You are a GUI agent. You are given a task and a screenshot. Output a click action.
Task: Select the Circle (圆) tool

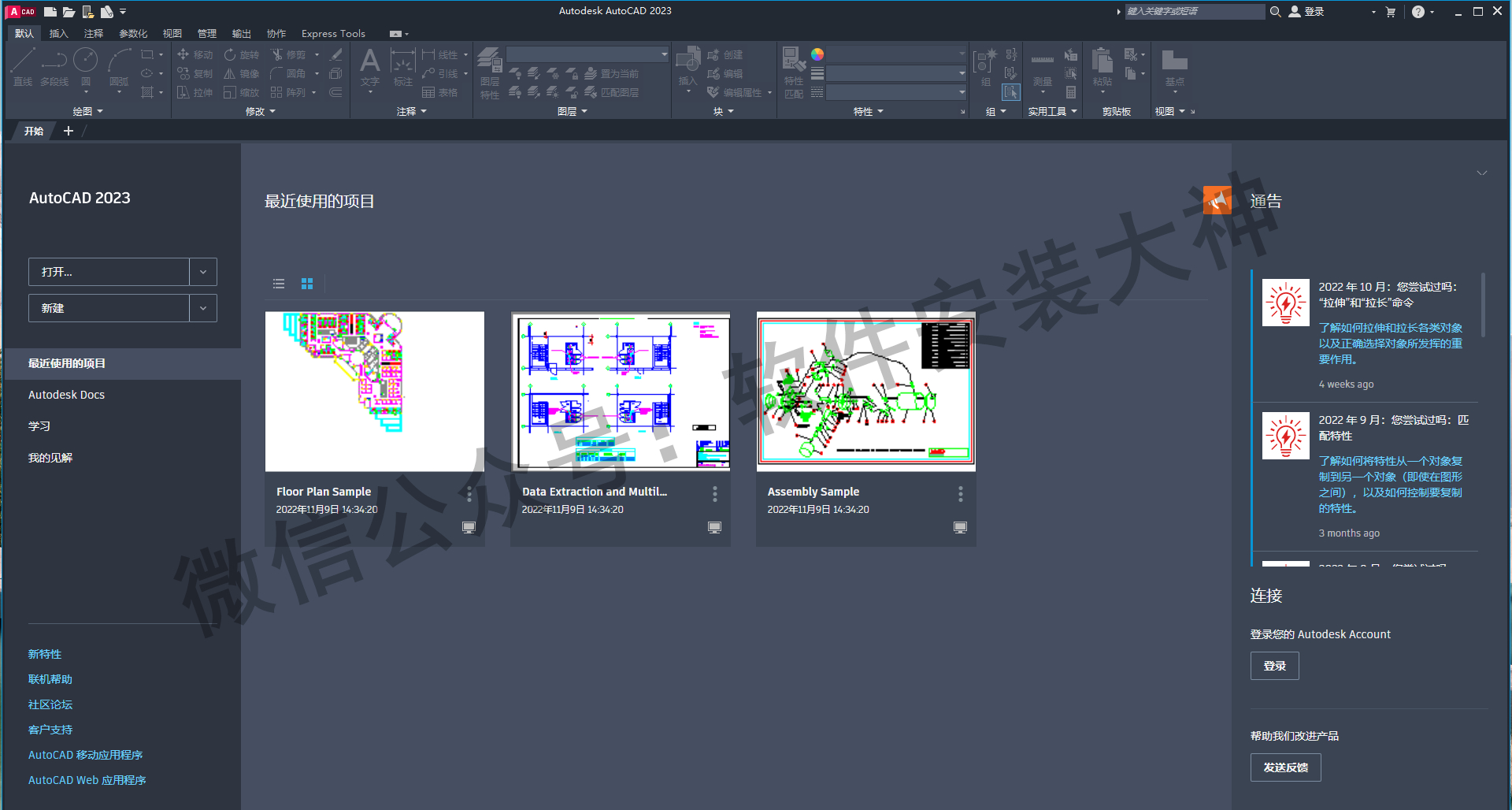(x=85, y=67)
